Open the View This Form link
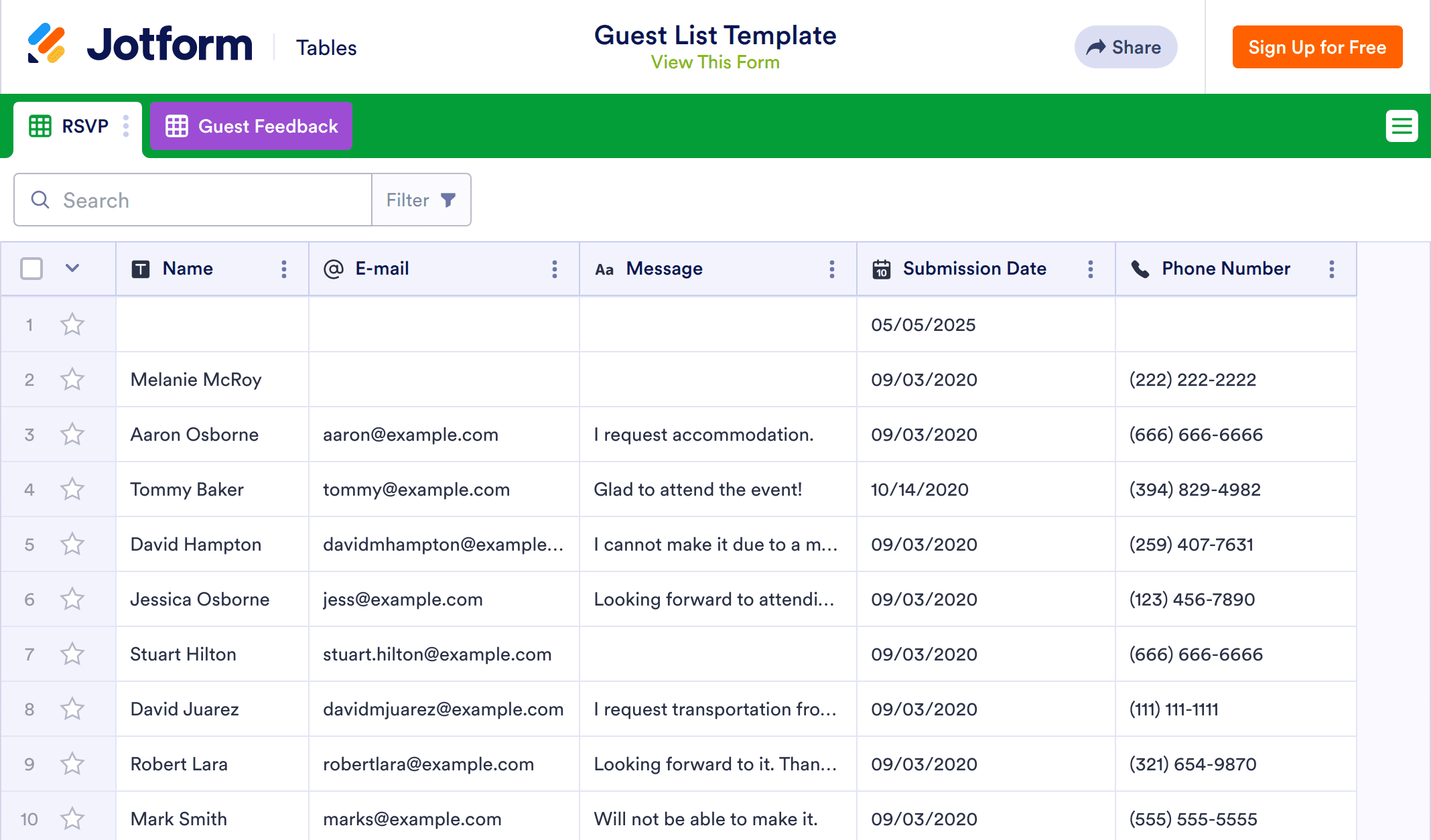The width and height of the screenshot is (1431, 840). tap(715, 62)
